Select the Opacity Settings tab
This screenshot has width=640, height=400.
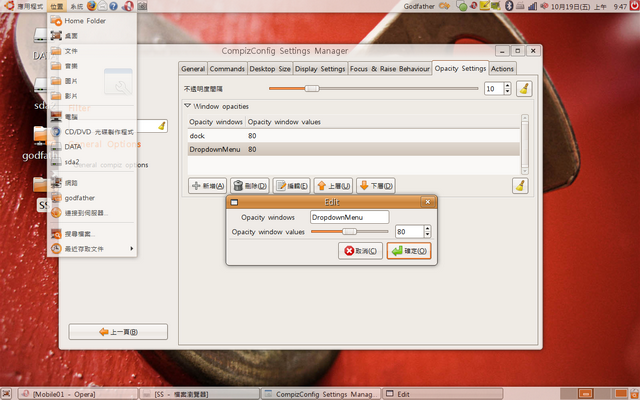460,68
